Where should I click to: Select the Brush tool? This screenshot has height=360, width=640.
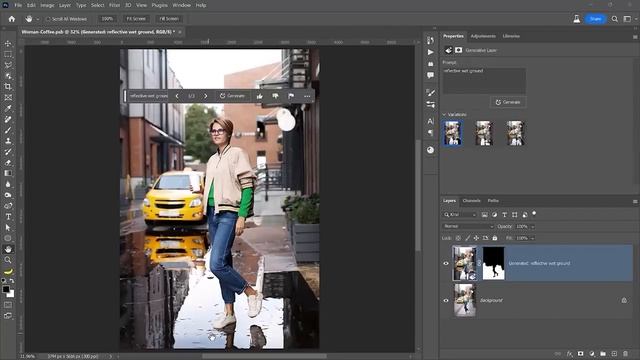click(8, 130)
